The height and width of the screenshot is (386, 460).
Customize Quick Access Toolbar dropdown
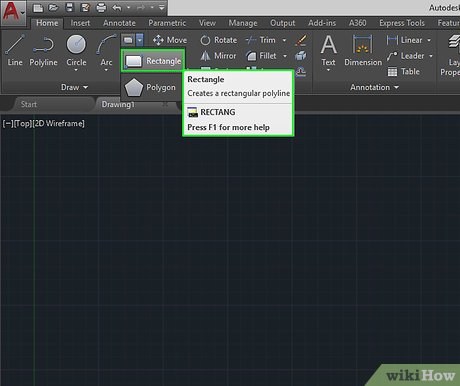click(162, 7)
